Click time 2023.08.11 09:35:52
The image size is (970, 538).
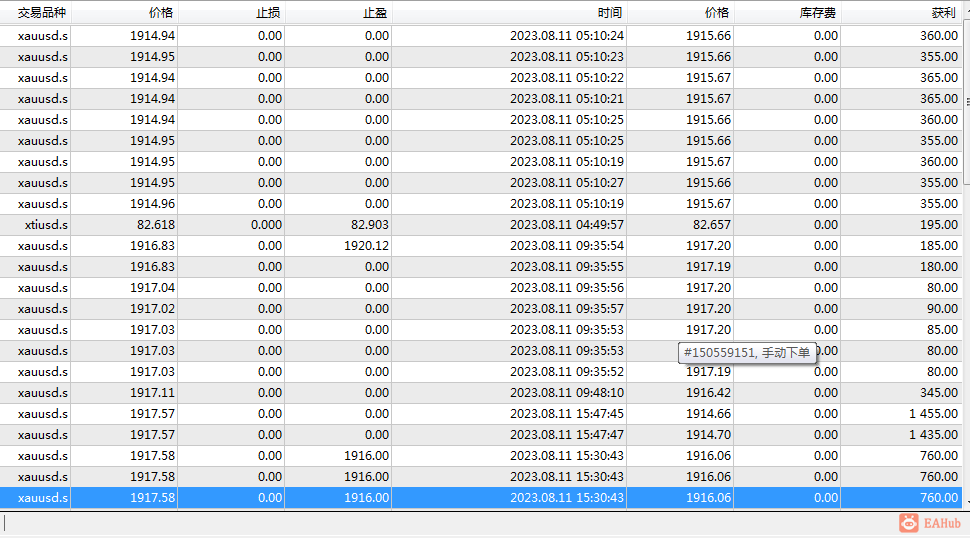567,372
